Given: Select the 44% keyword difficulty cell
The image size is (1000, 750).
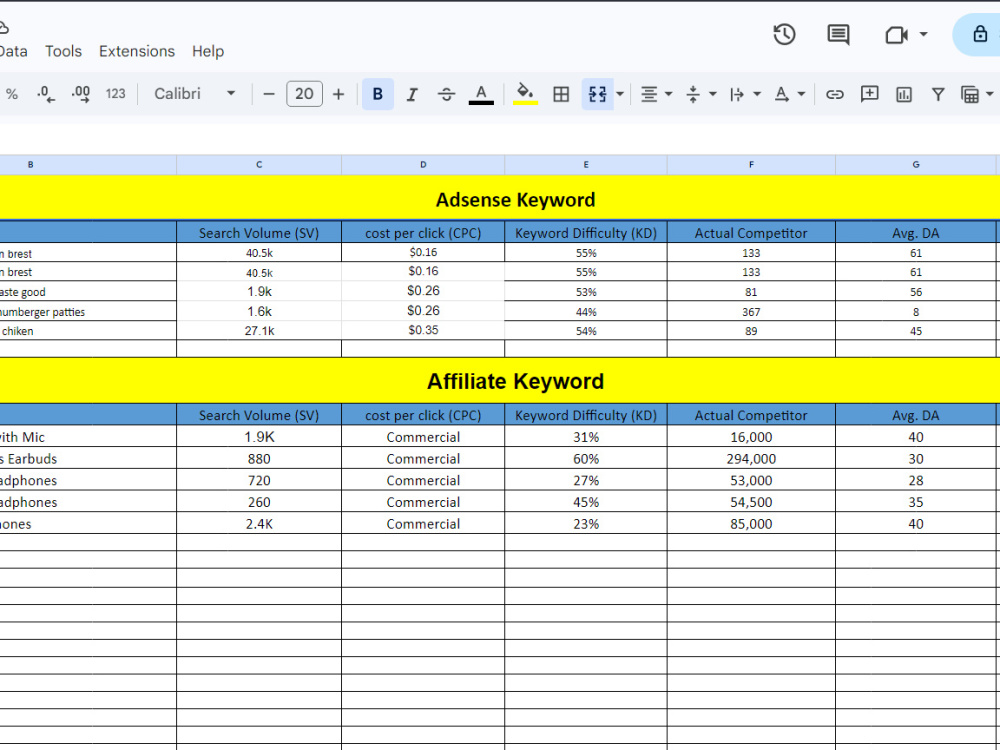Looking at the screenshot, I should click(586, 312).
